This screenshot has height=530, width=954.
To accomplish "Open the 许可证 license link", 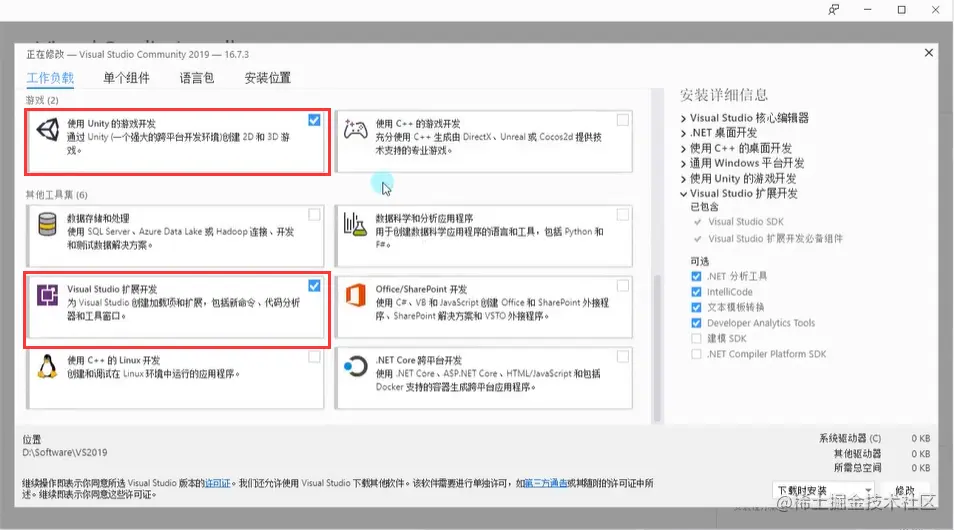I will (x=217, y=483).
